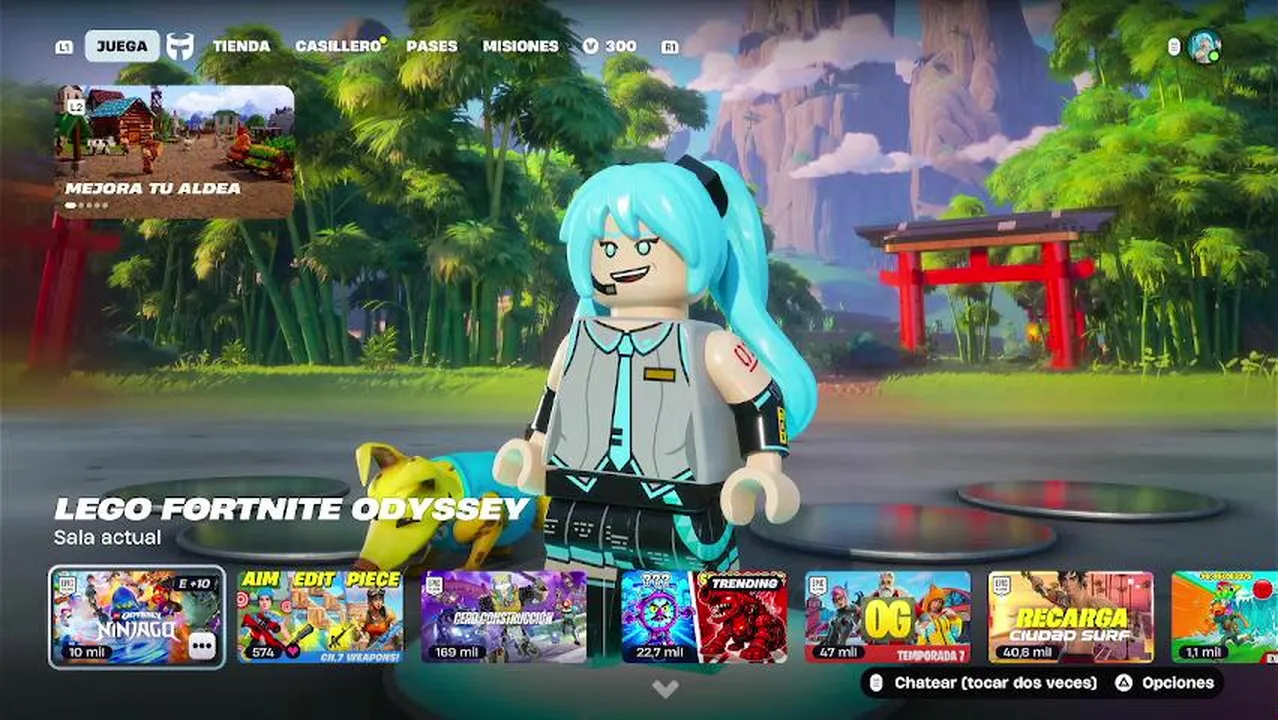The image size is (1278, 720).
Task: Open V-Bucks balance showing 300
Action: click(x=609, y=46)
